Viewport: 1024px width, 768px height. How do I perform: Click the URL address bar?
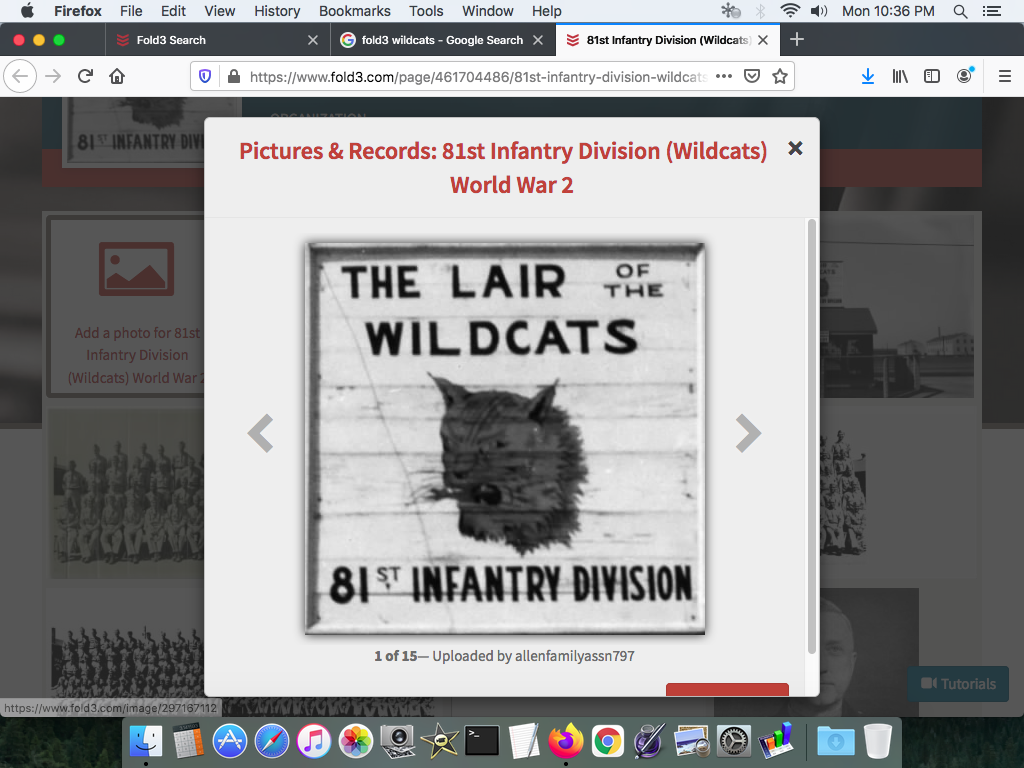(478, 76)
